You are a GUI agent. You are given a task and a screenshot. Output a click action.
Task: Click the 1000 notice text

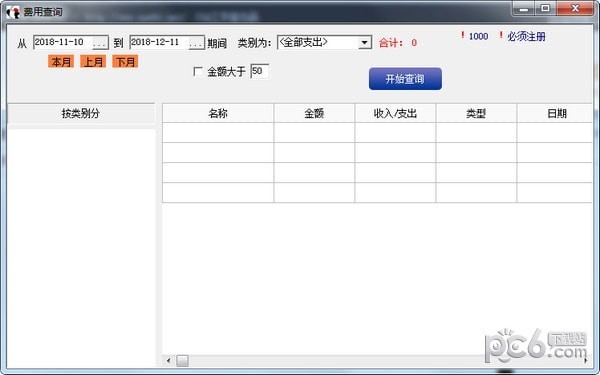pos(478,36)
